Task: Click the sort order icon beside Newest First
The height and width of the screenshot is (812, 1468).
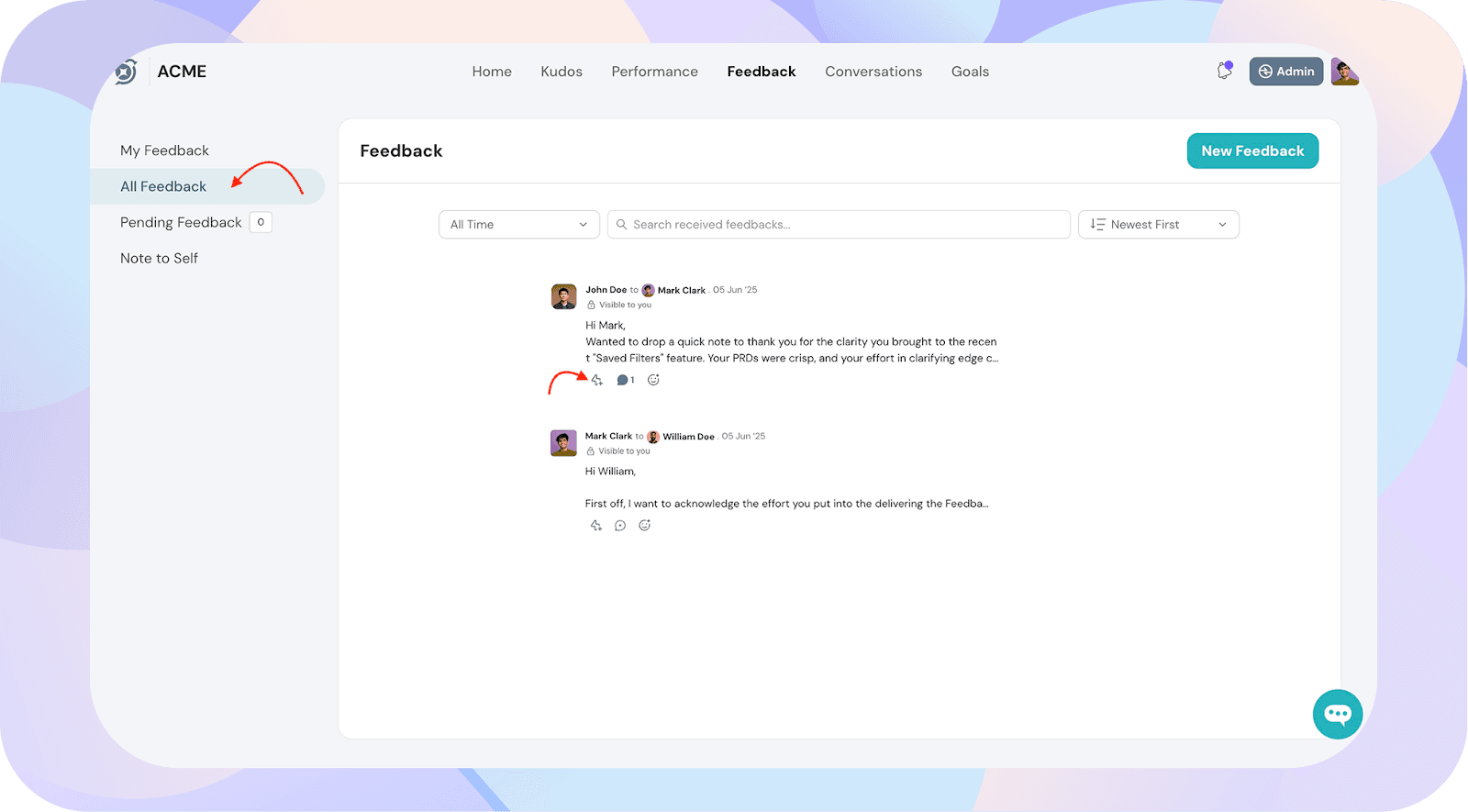Action: (x=1097, y=225)
